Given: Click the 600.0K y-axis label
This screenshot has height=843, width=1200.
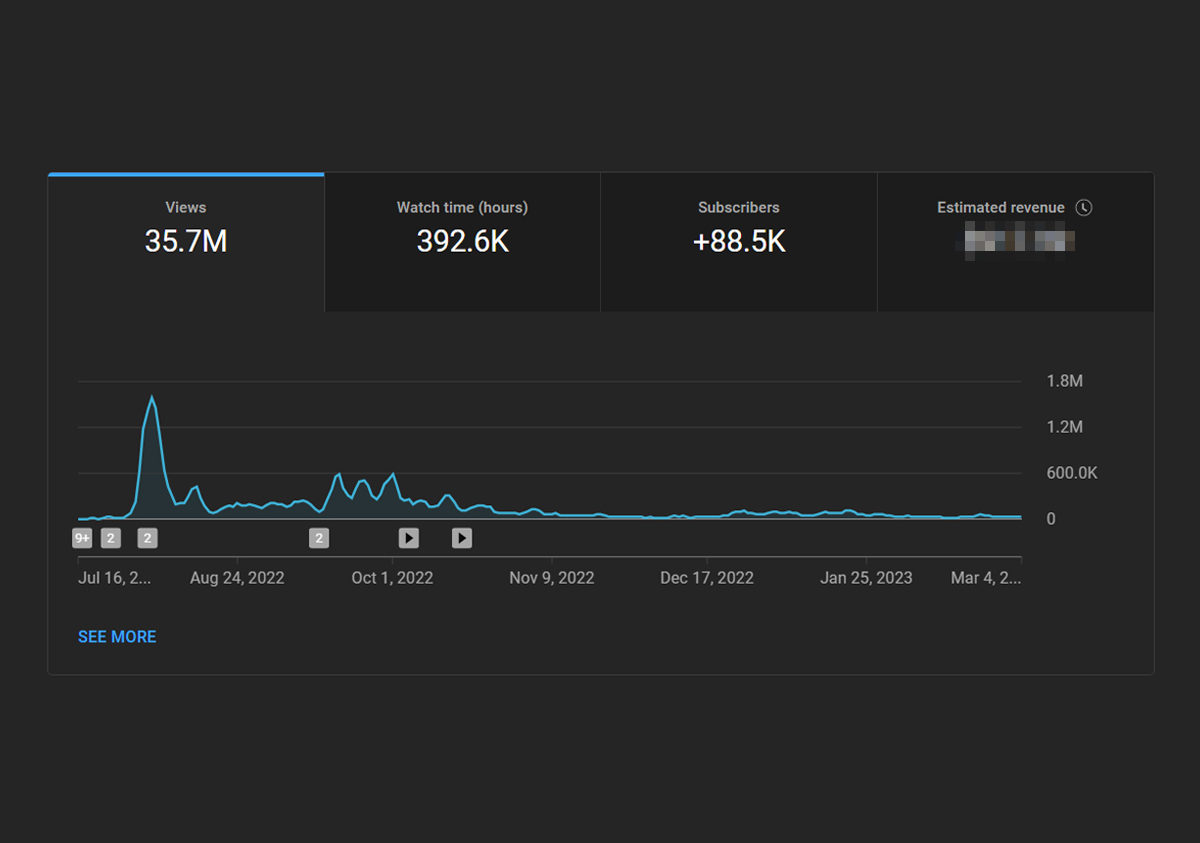Looking at the screenshot, I should coord(1072,473).
